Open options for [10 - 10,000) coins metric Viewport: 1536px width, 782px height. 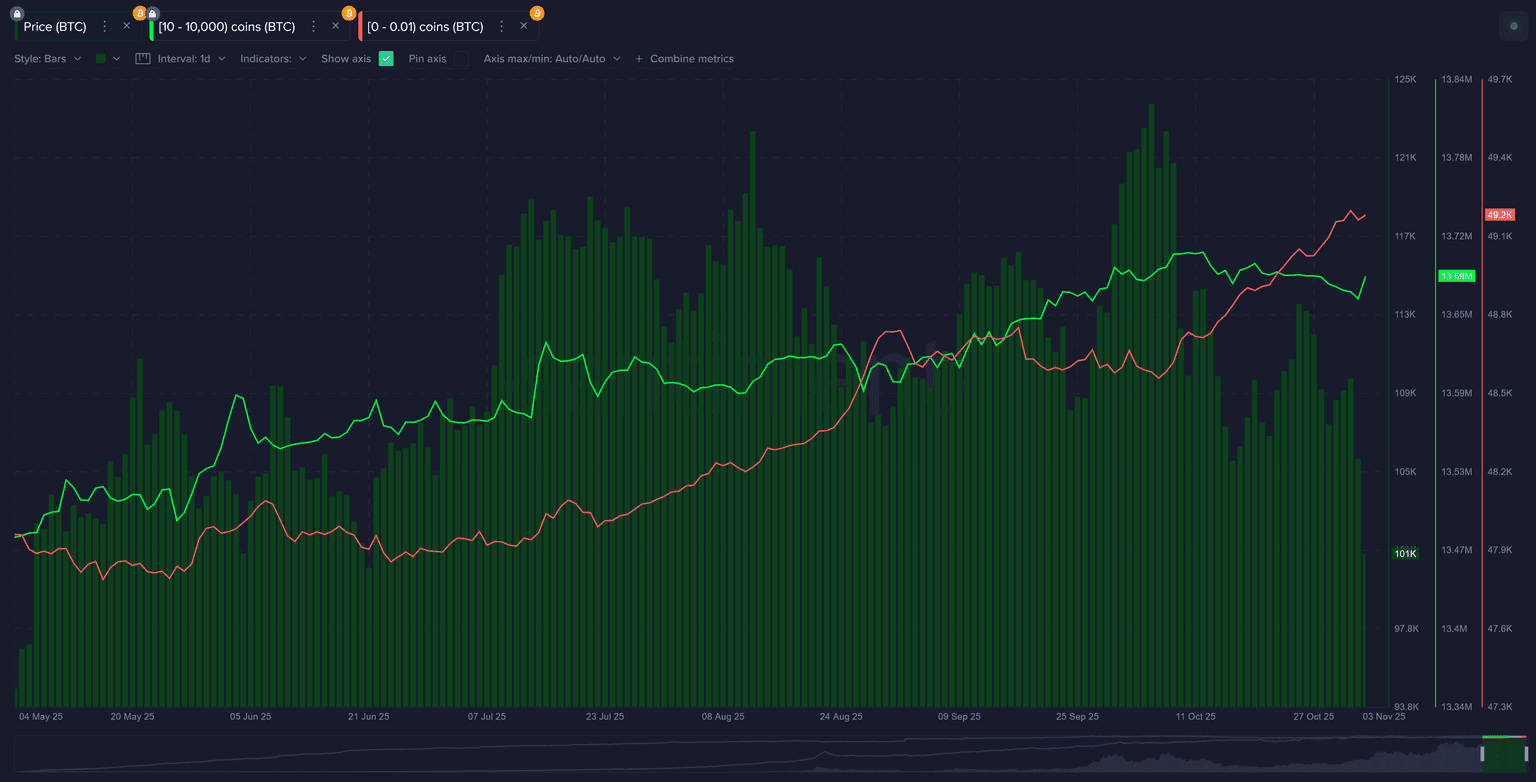coord(314,27)
